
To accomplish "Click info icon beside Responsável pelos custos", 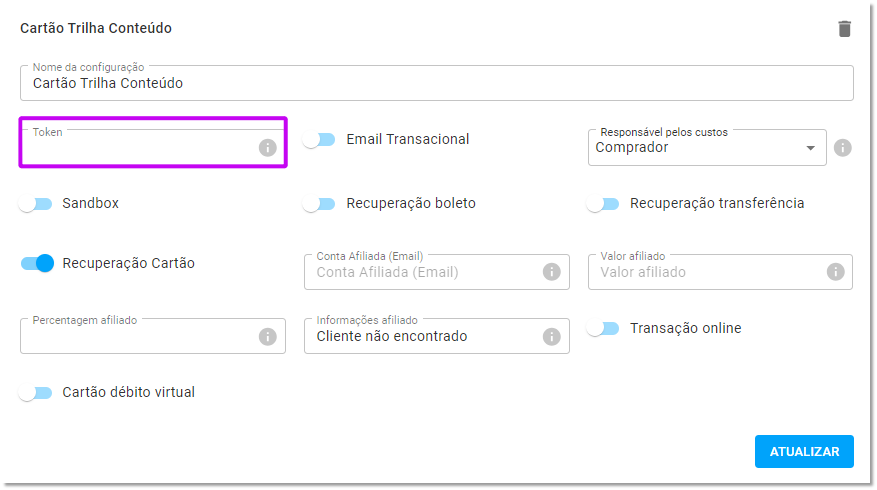I will 842,148.
